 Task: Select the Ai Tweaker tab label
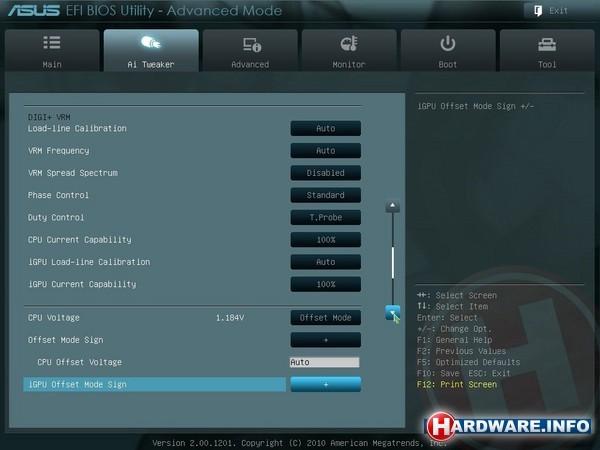(x=151, y=64)
